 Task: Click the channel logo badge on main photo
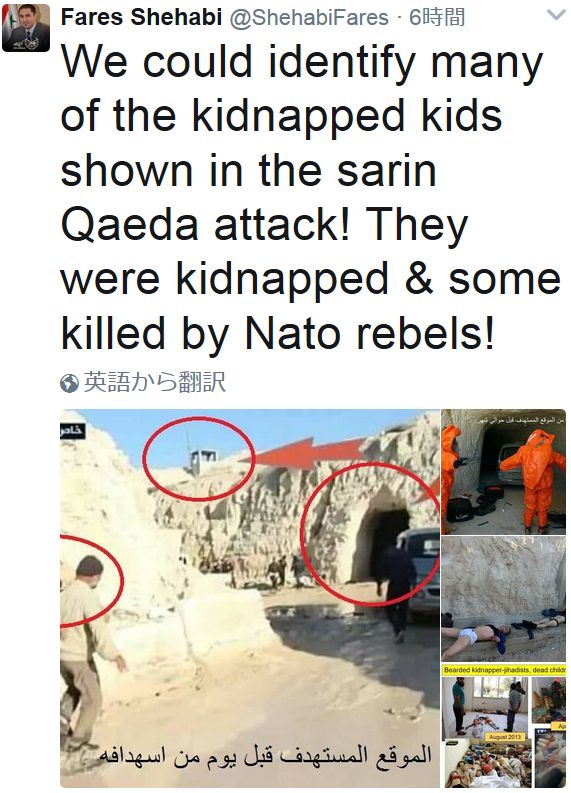[72, 432]
